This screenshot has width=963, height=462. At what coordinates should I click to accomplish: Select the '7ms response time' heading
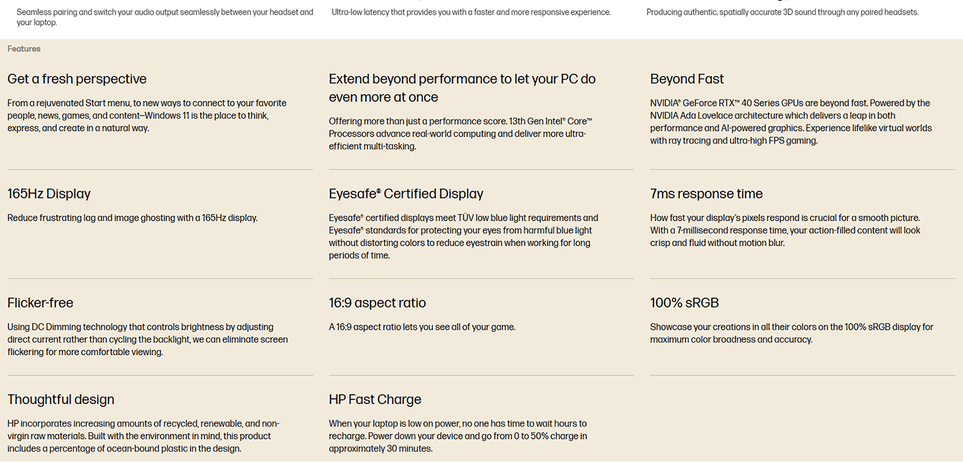coord(706,194)
